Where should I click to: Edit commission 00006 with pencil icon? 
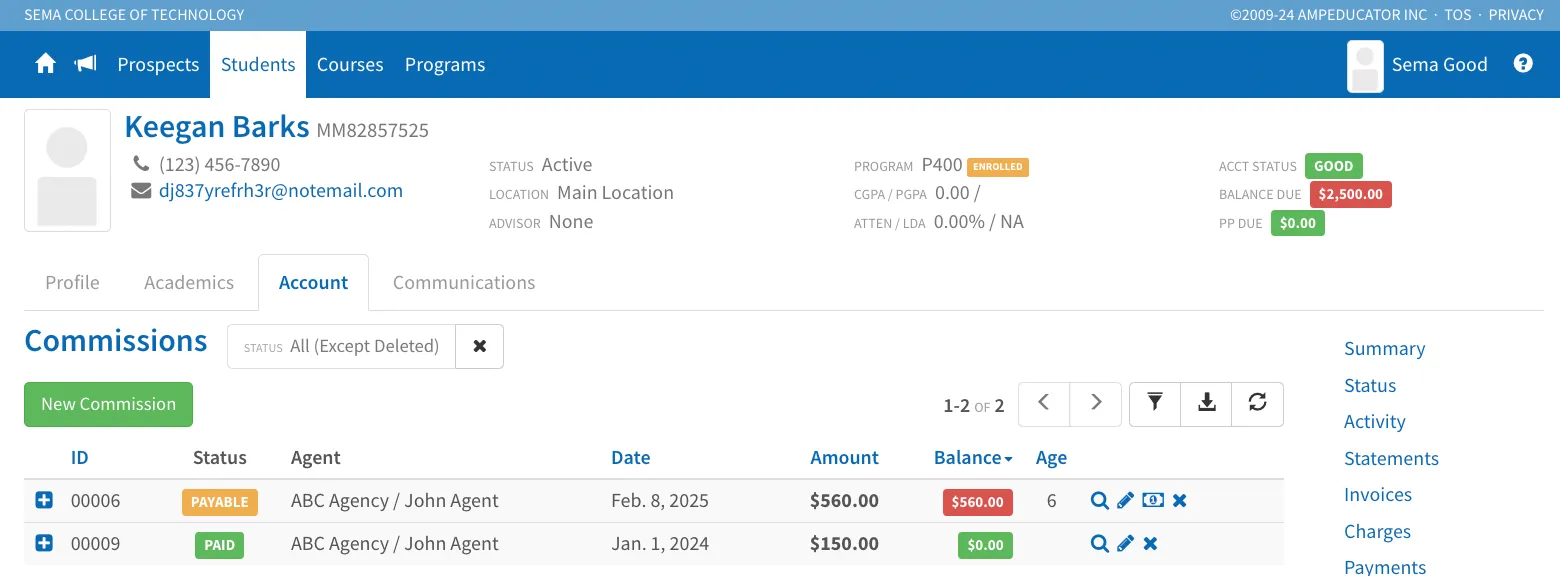point(1125,501)
